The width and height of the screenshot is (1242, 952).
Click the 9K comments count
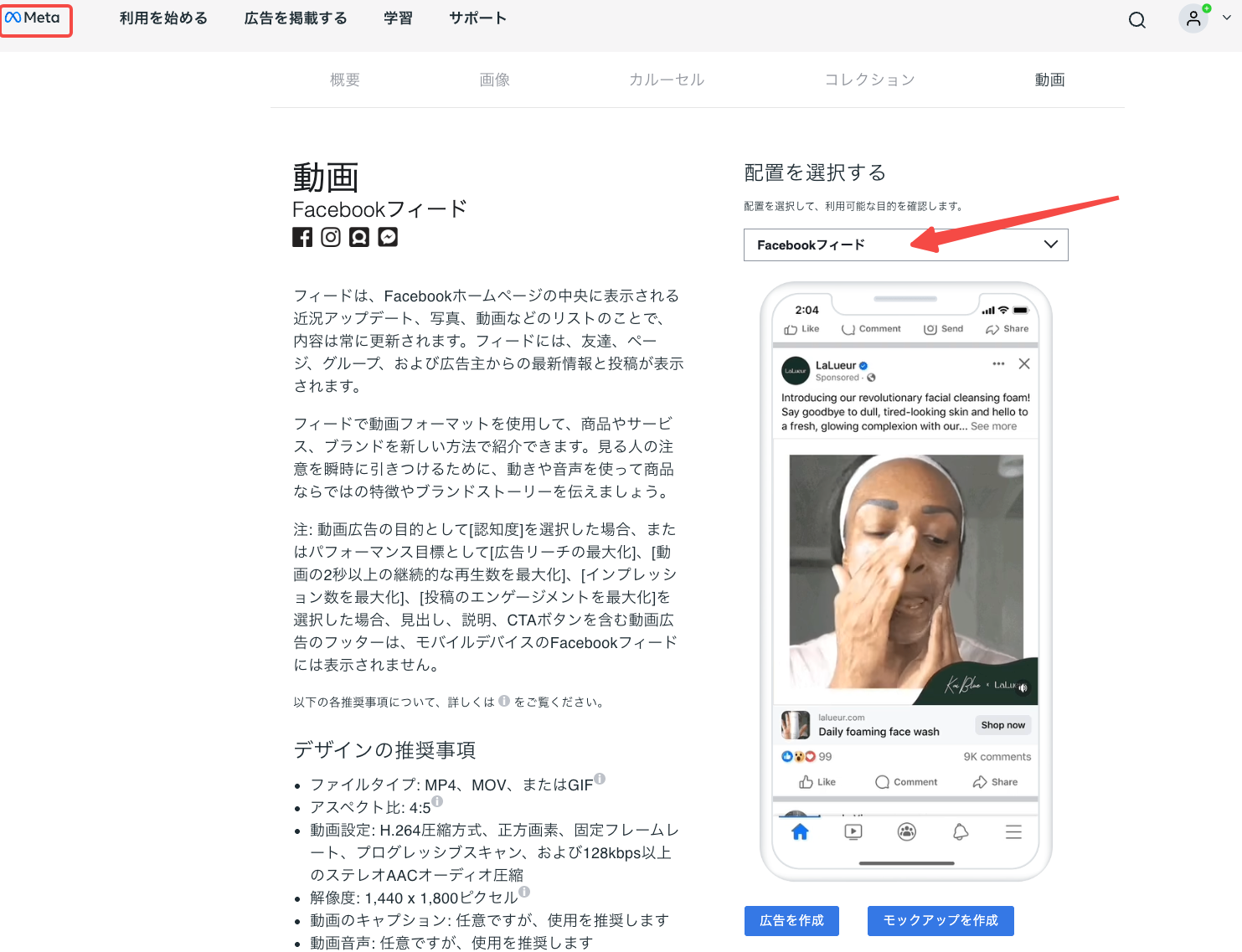[997, 757]
